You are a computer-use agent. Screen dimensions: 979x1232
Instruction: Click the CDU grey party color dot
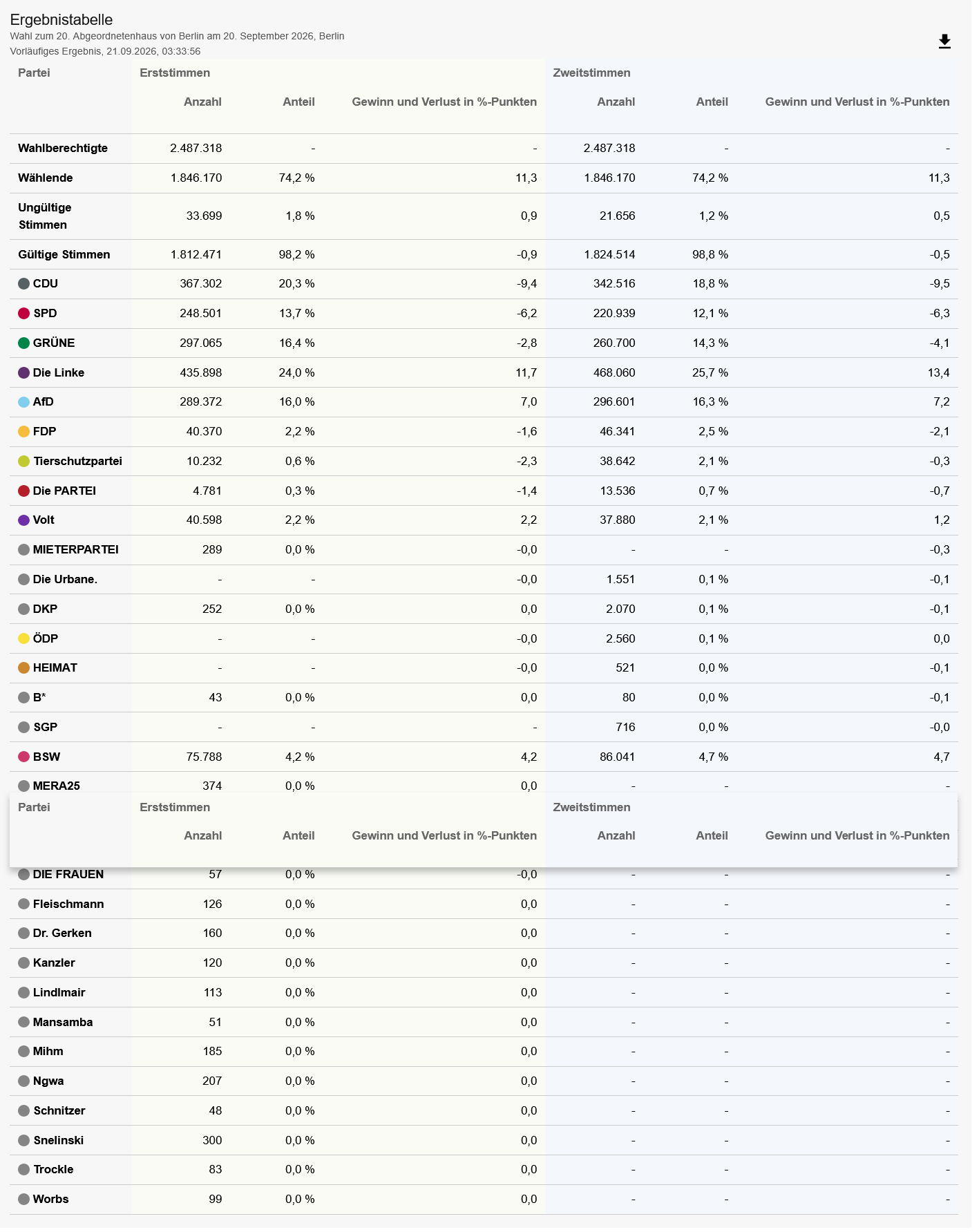click(23, 284)
